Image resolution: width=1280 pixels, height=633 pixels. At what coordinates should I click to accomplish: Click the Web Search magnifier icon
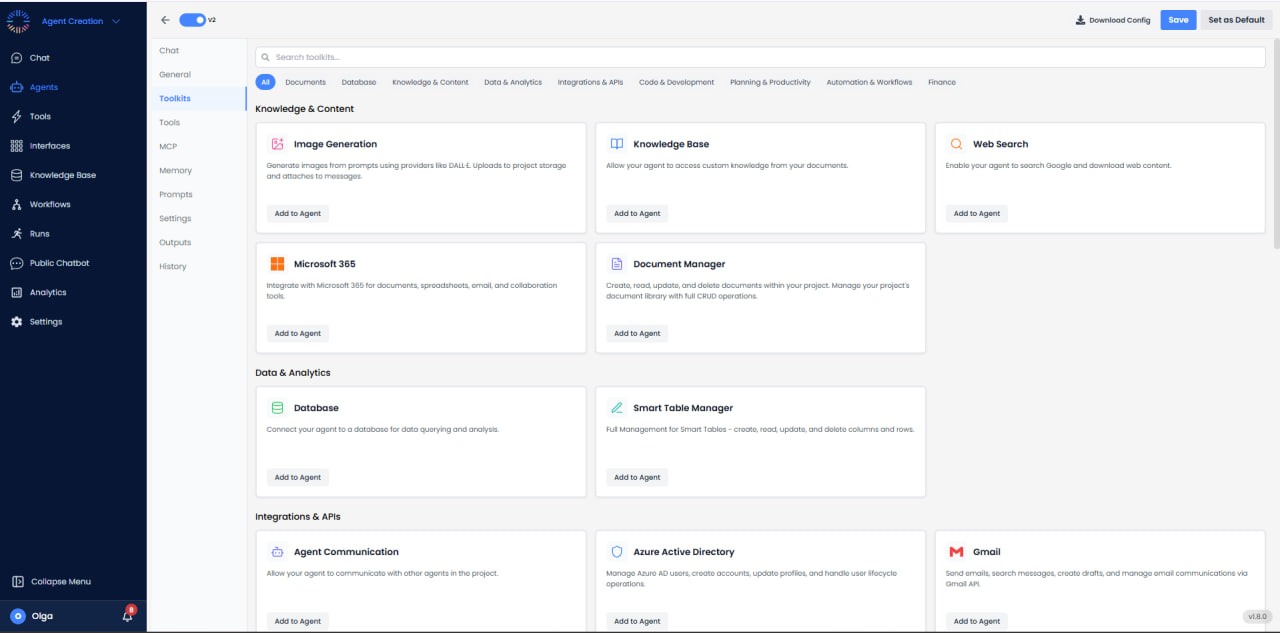tap(957, 144)
